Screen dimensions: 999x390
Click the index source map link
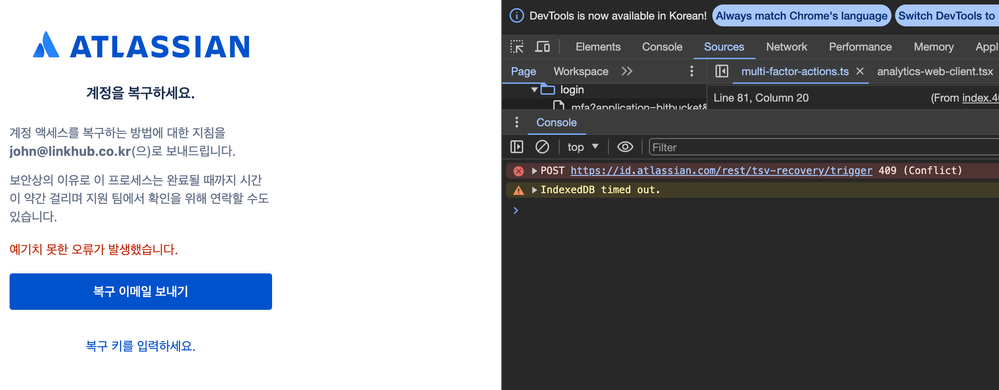pyautogui.click(x=981, y=98)
